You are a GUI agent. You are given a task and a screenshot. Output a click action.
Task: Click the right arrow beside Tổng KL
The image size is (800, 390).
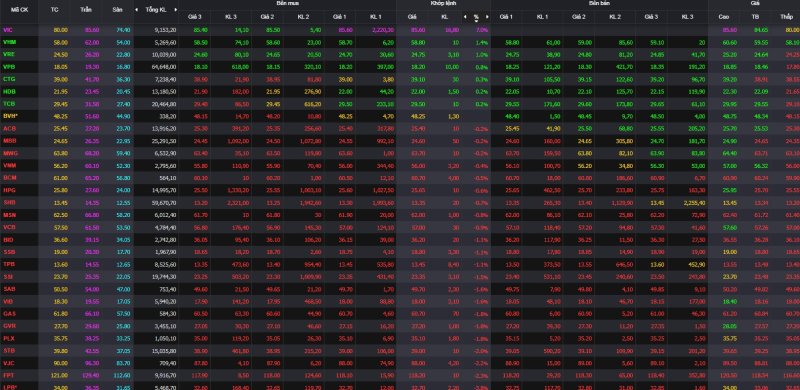click(x=176, y=9)
